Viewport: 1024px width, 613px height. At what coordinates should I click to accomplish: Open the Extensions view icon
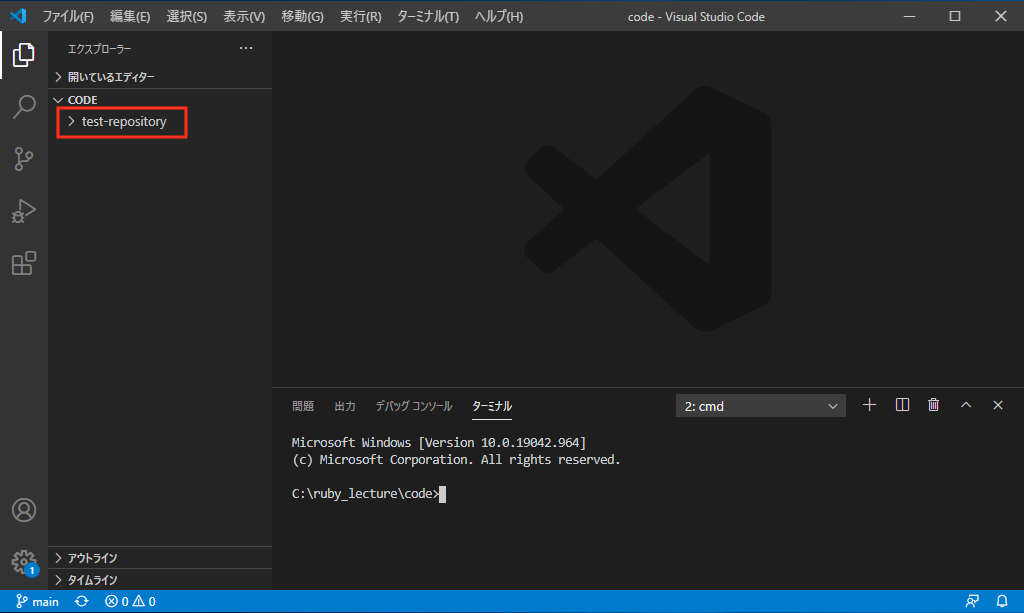[24, 263]
